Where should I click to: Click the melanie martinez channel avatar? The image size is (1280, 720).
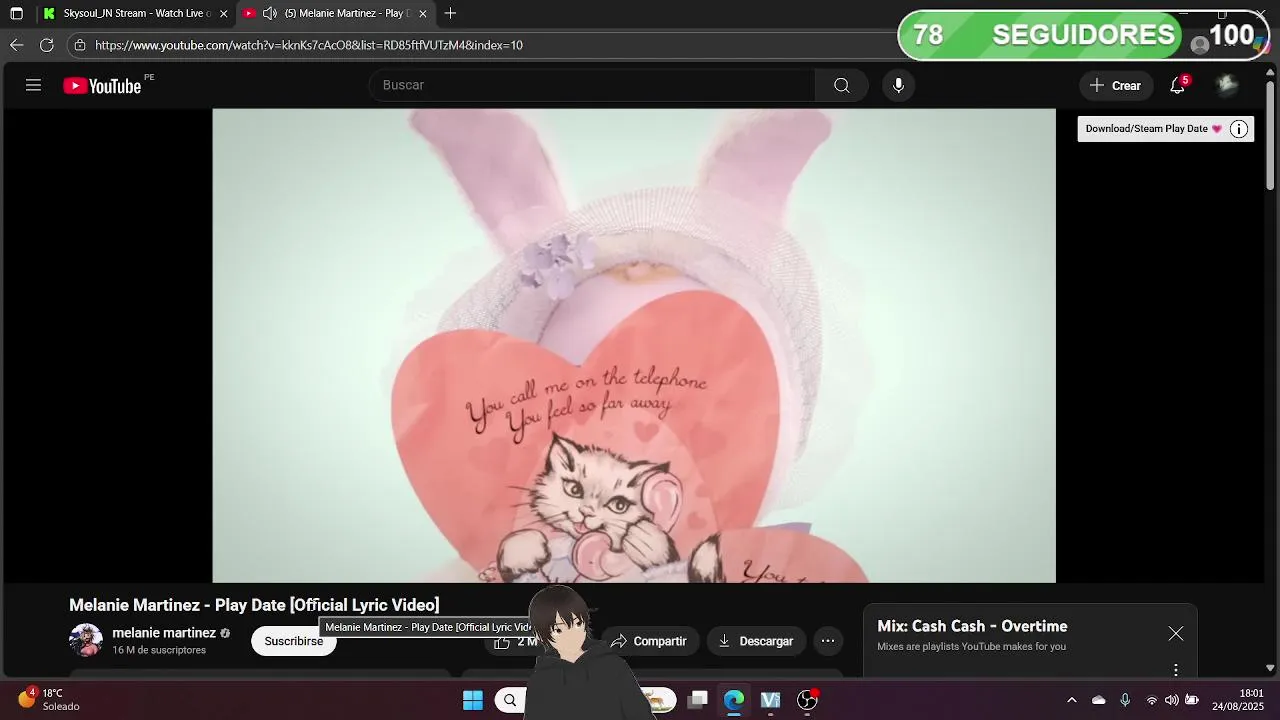coord(86,640)
